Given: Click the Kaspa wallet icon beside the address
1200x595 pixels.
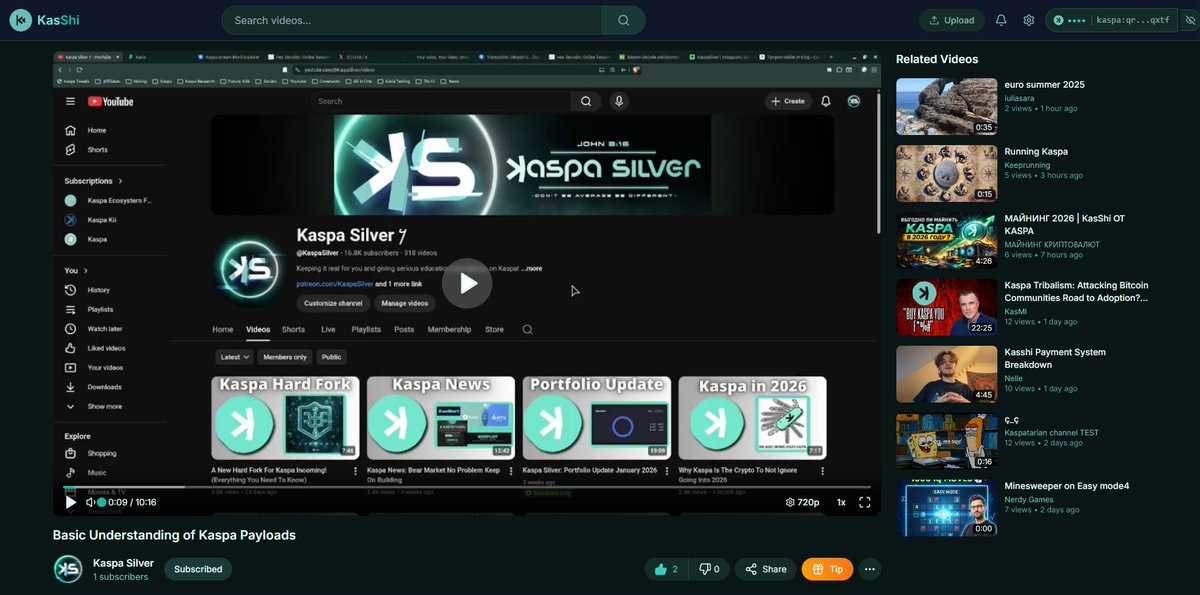Looking at the screenshot, I should click(x=1057, y=19).
